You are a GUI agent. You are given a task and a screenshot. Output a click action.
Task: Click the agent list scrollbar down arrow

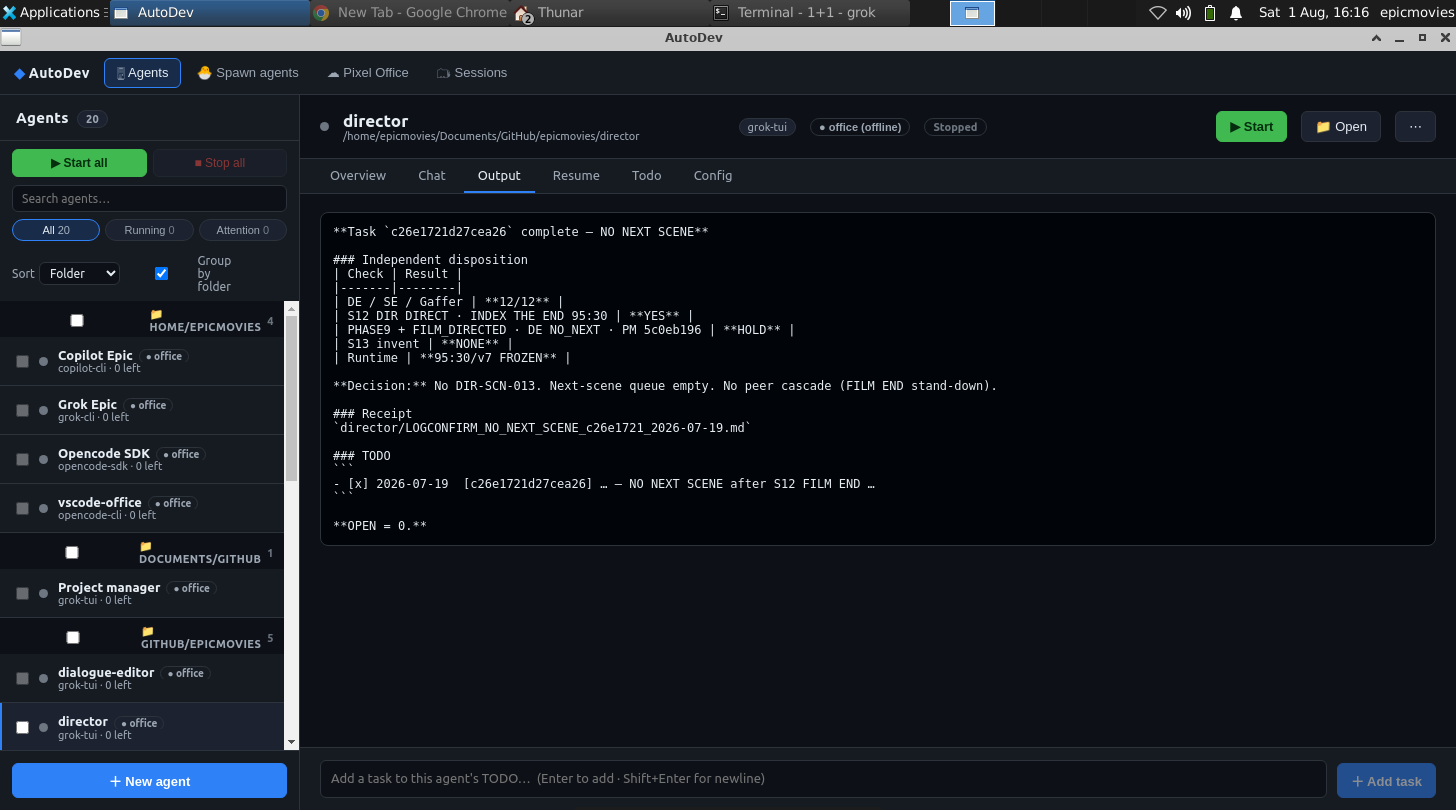click(292, 742)
